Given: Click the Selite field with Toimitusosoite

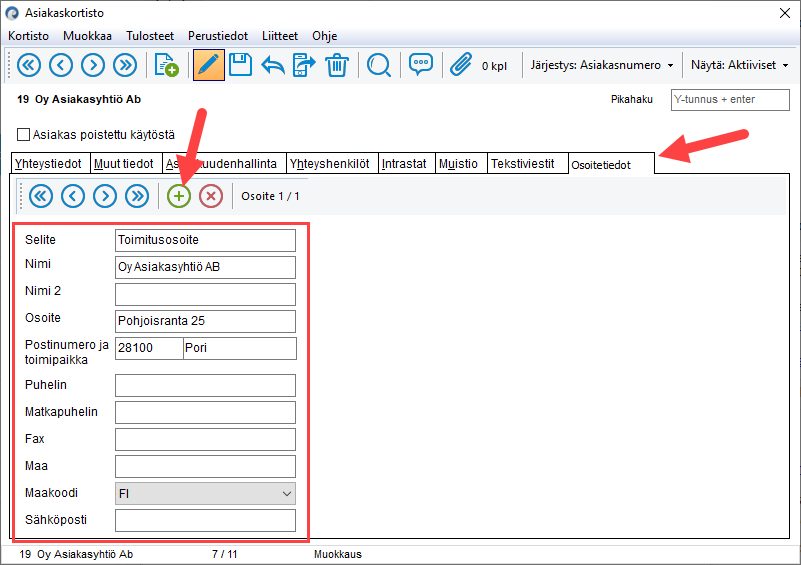Looking at the screenshot, I should coord(205,240).
